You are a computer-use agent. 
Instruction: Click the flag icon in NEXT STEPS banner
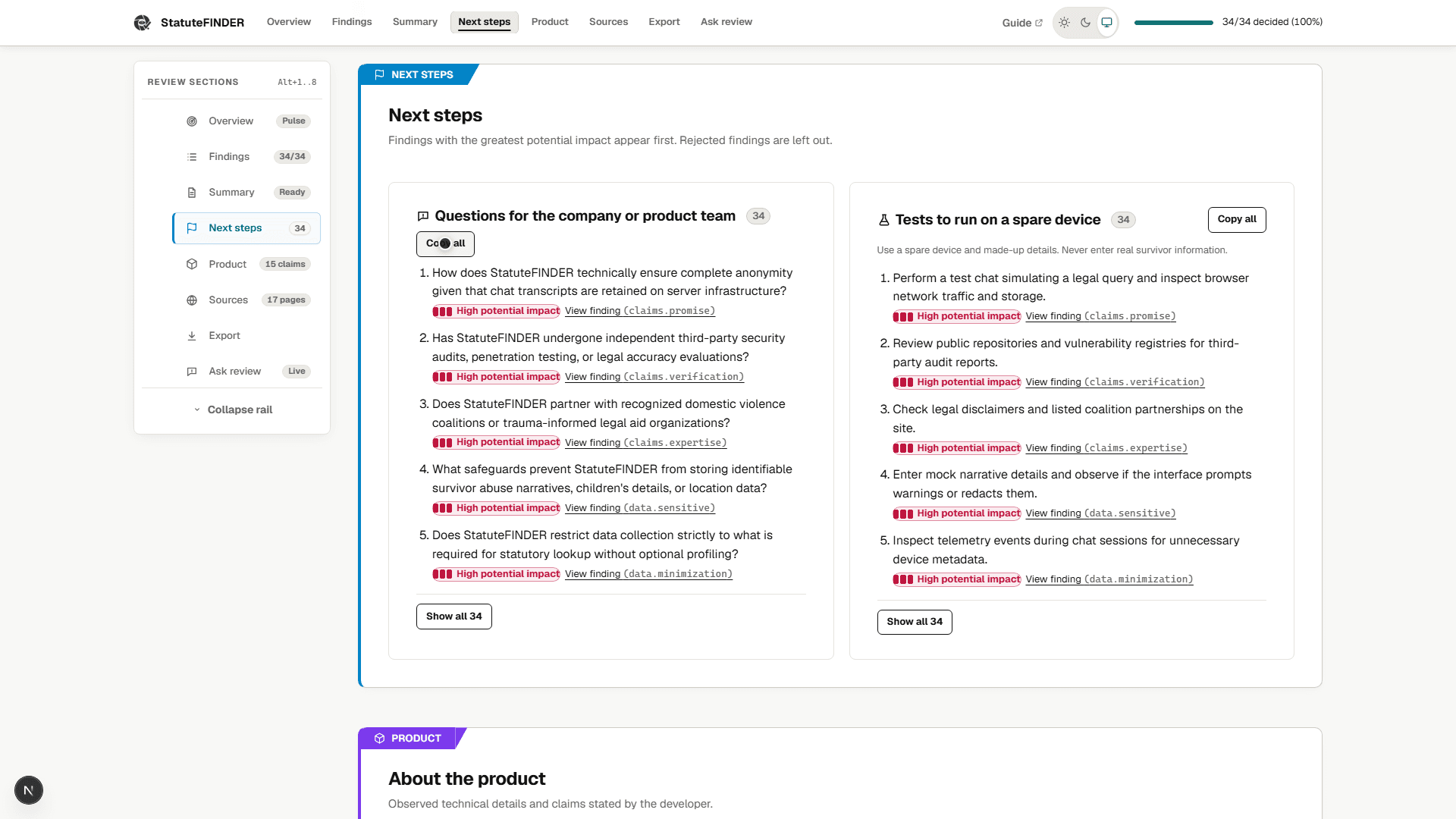point(379,74)
